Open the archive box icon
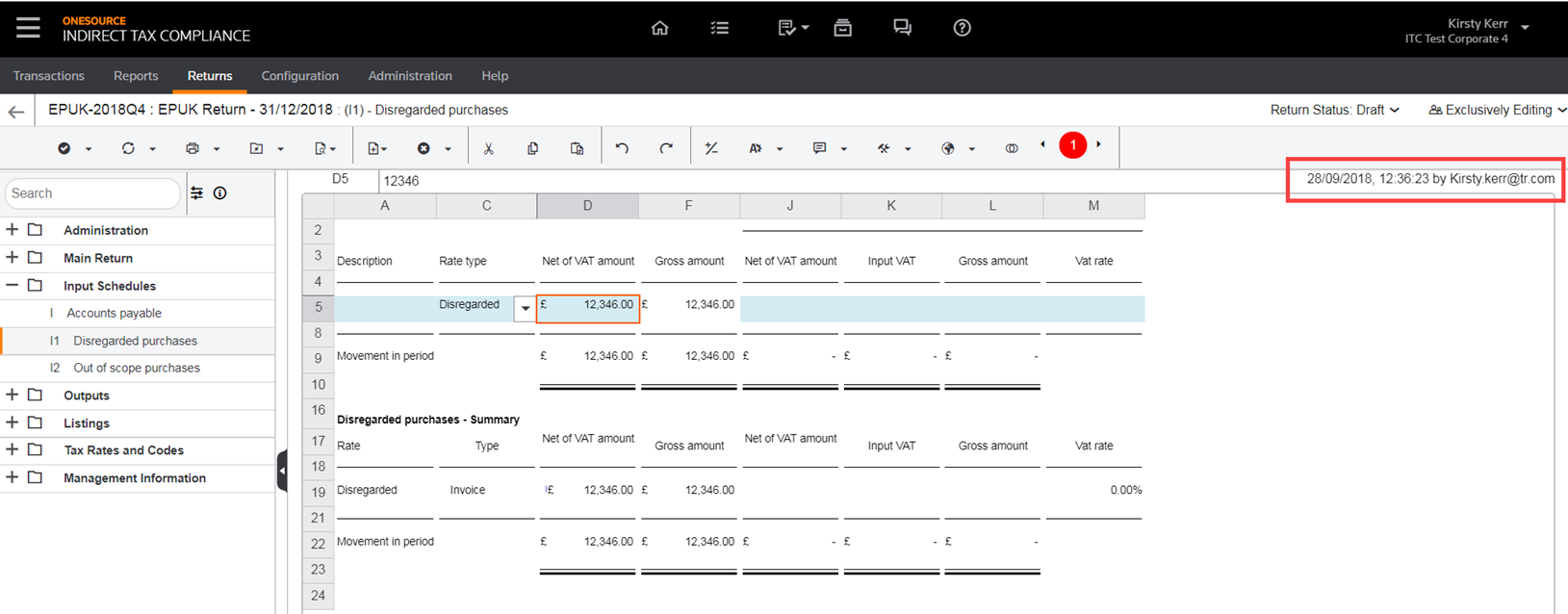The width and height of the screenshot is (1568, 614). [x=842, y=28]
